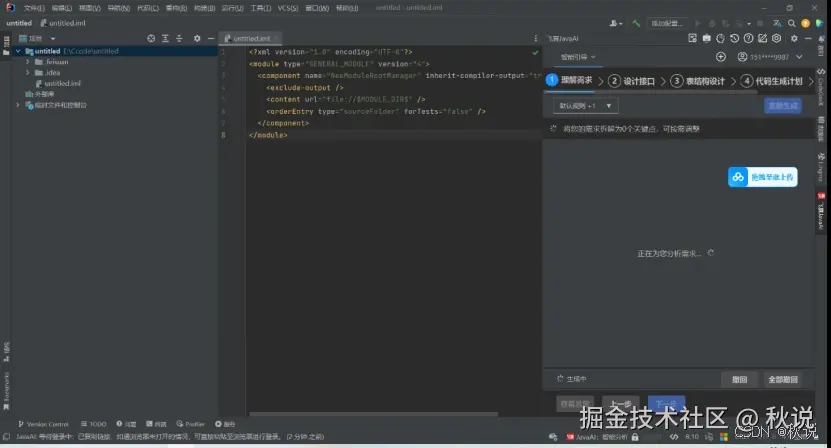Click the JavaAI status bar widget
This screenshot has height=448, width=831.
coord(597,437)
